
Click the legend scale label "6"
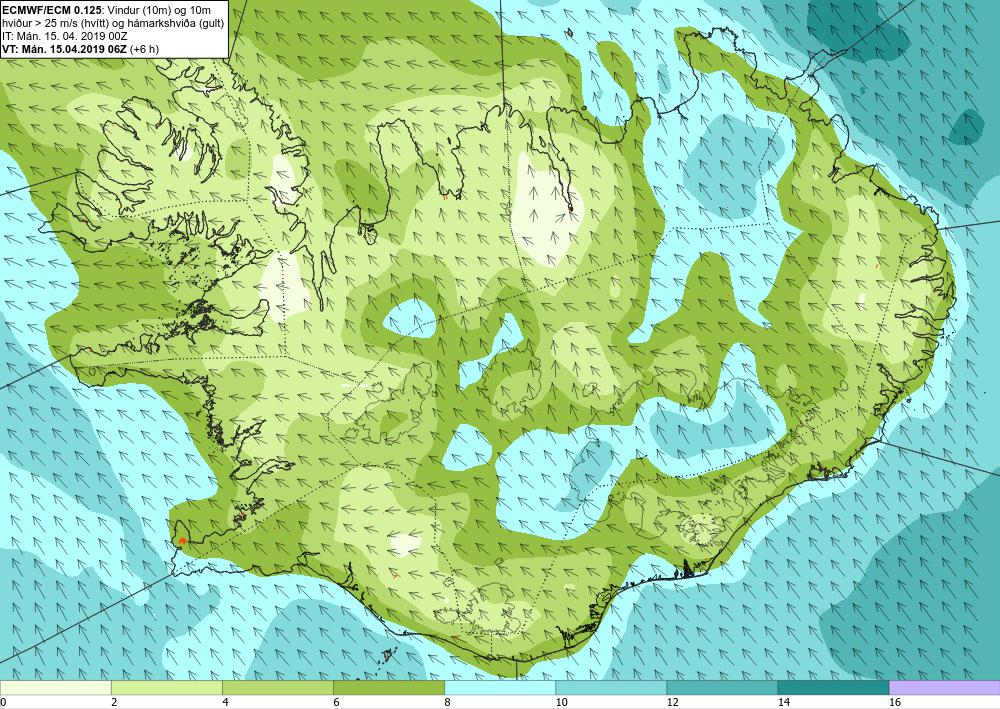[x=336, y=702]
